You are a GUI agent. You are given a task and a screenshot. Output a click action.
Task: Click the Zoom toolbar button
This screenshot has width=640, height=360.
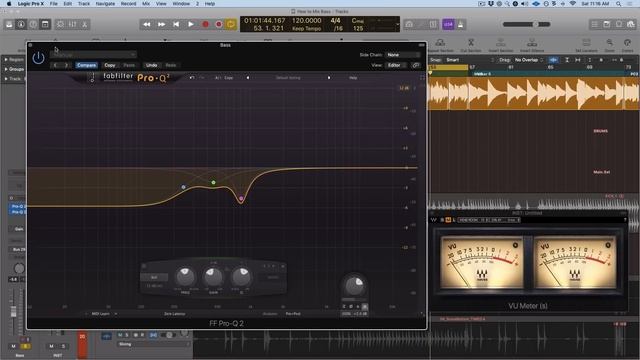(609, 45)
